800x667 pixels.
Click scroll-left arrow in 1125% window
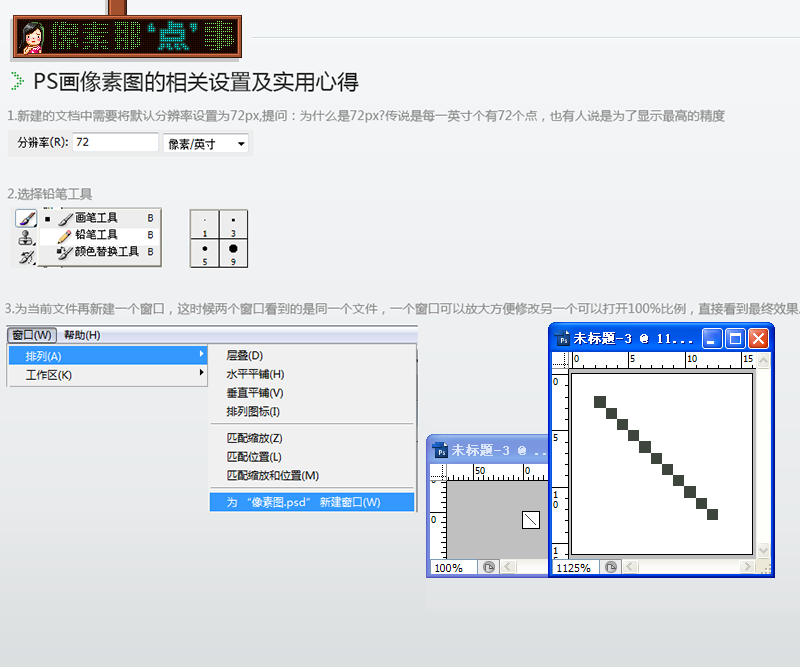click(x=631, y=566)
